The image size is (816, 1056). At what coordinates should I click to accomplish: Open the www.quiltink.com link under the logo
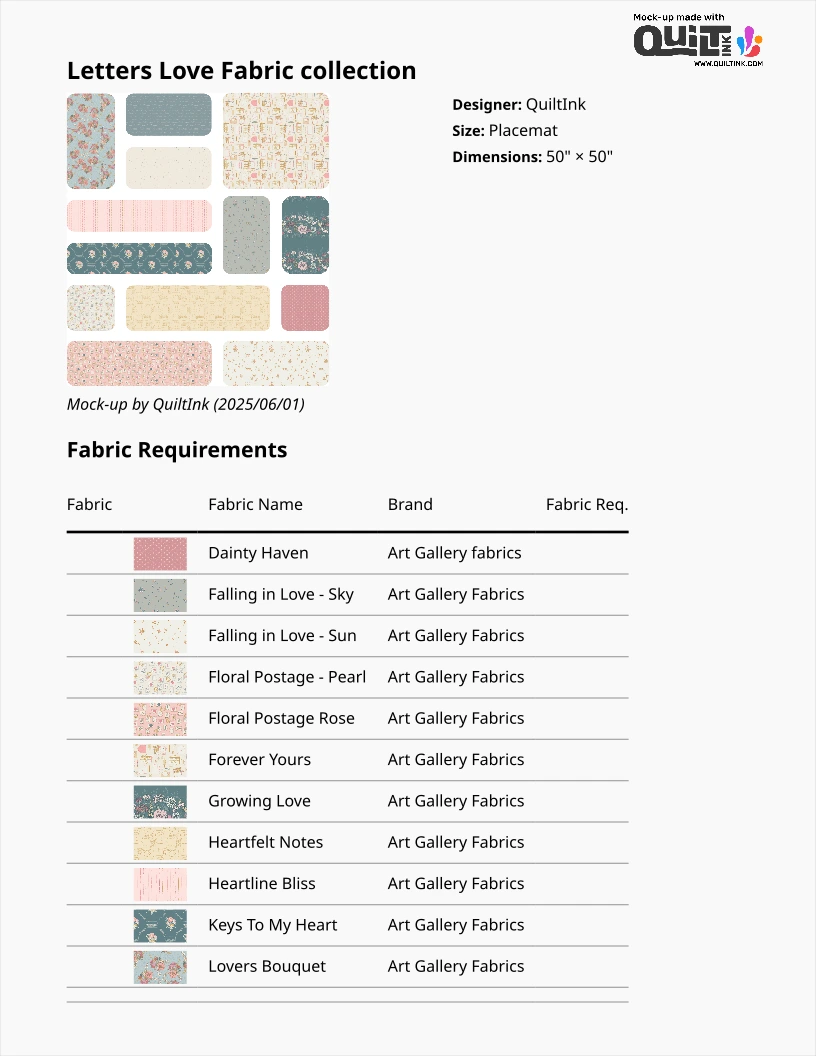pyautogui.click(x=728, y=63)
